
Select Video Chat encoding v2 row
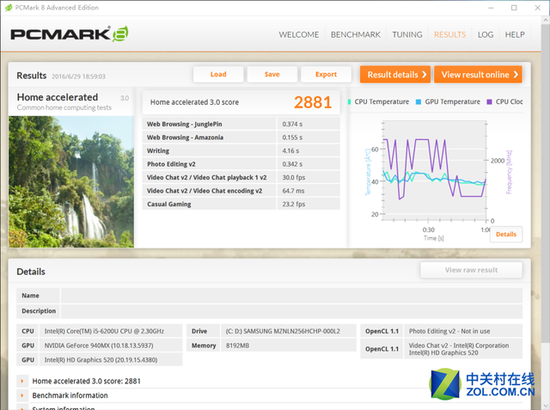click(241, 190)
